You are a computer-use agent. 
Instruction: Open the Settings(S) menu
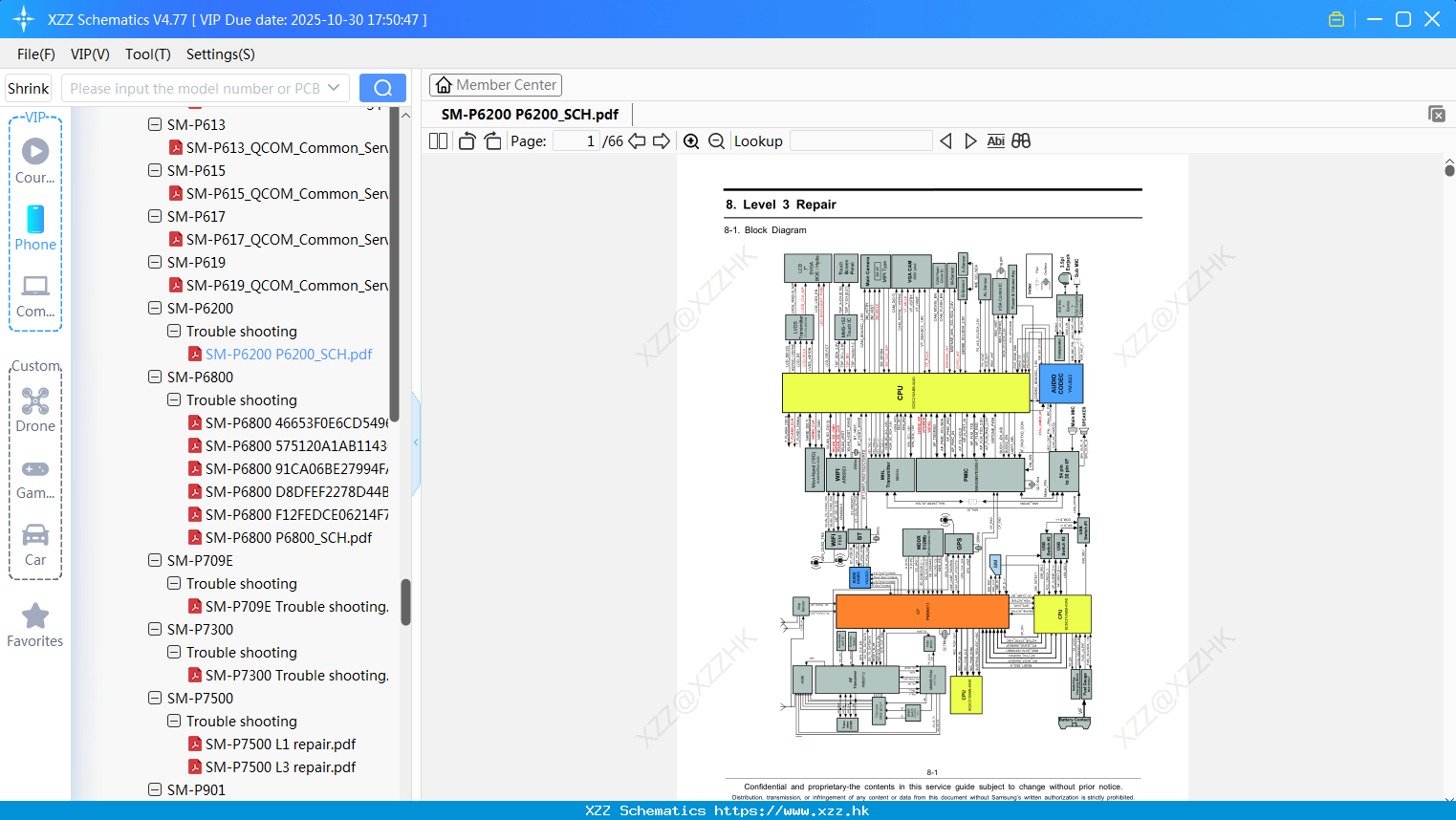[221, 54]
